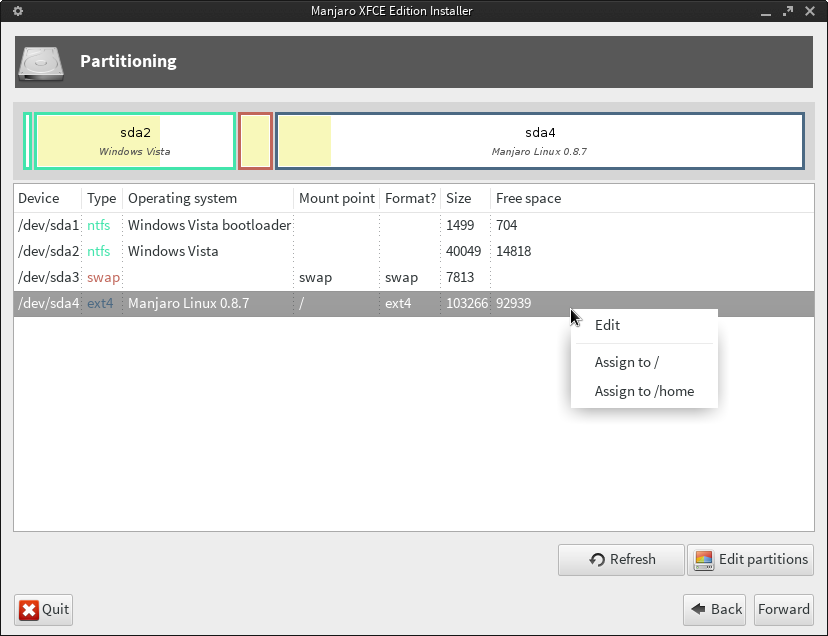
Task: Click the Refresh button
Action: [x=621, y=559]
